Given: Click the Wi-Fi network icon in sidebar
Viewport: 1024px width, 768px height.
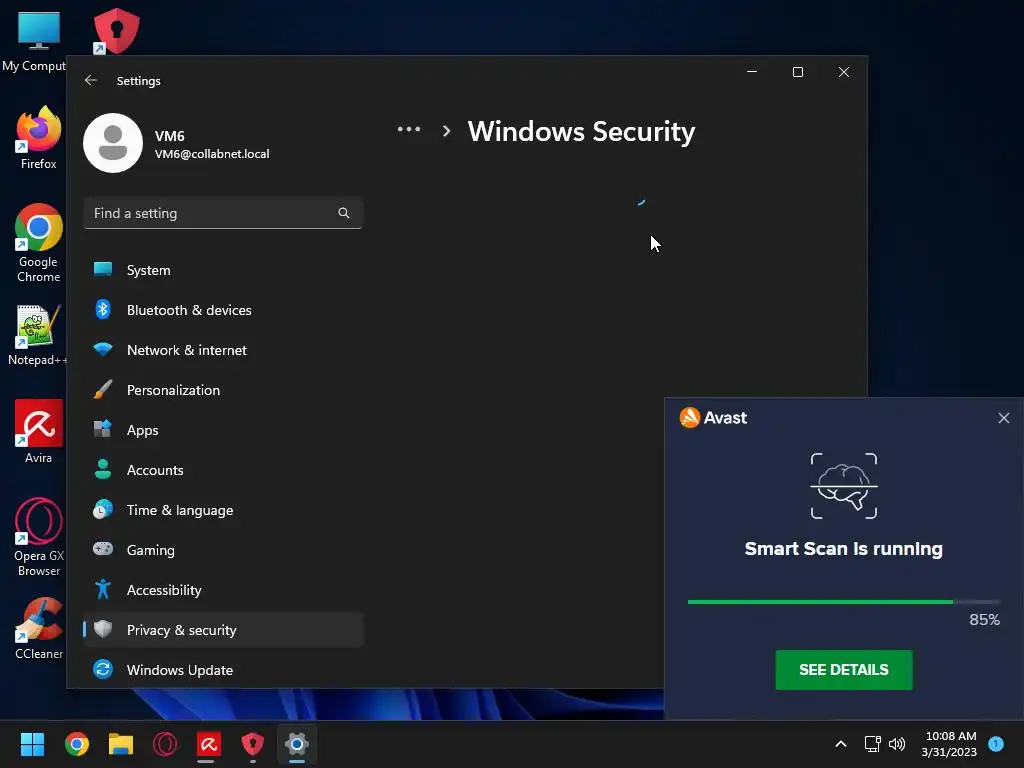Looking at the screenshot, I should (x=103, y=349).
